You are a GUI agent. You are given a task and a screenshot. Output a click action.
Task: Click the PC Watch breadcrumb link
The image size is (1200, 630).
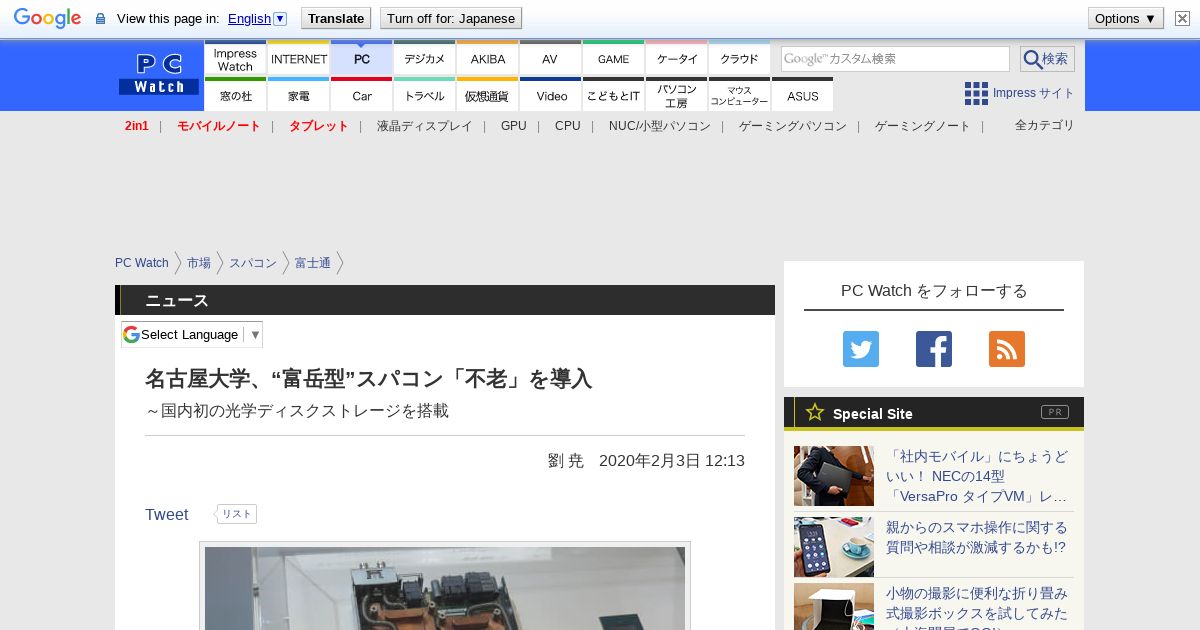(x=142, y=263)
